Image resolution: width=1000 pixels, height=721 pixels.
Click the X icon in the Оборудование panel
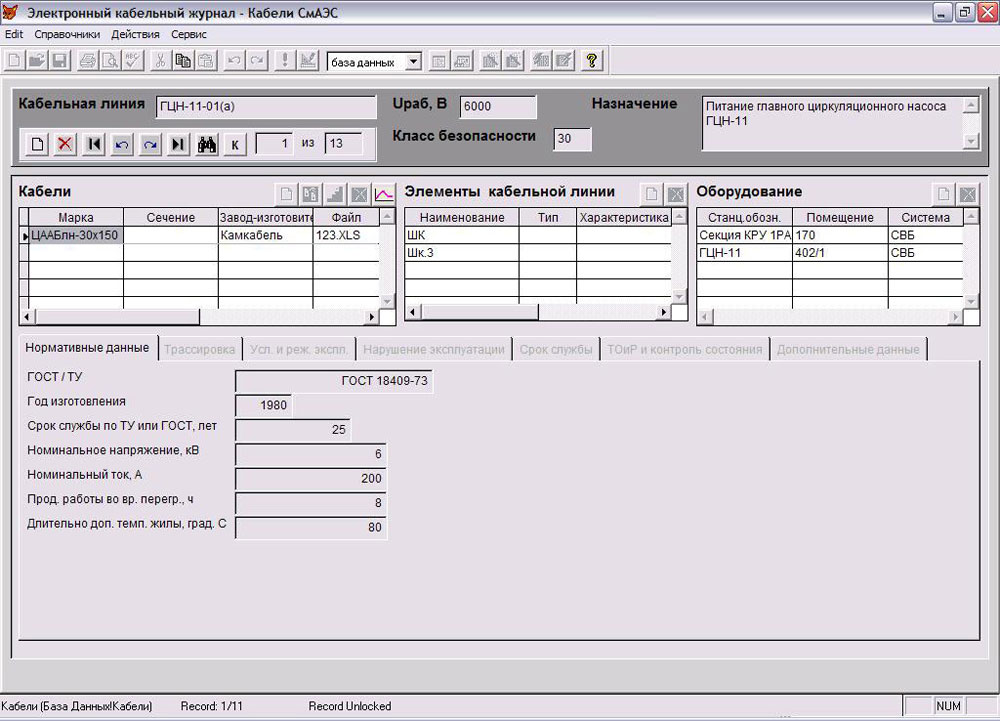click(967, 194)
